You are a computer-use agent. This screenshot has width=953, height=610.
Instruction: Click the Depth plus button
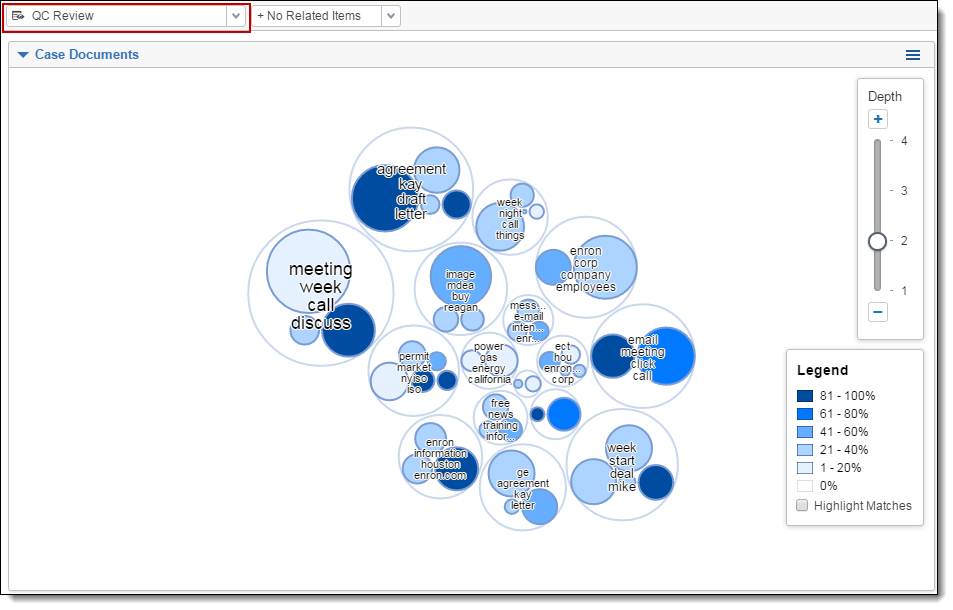pyautogui.click(x=877, y=120)
